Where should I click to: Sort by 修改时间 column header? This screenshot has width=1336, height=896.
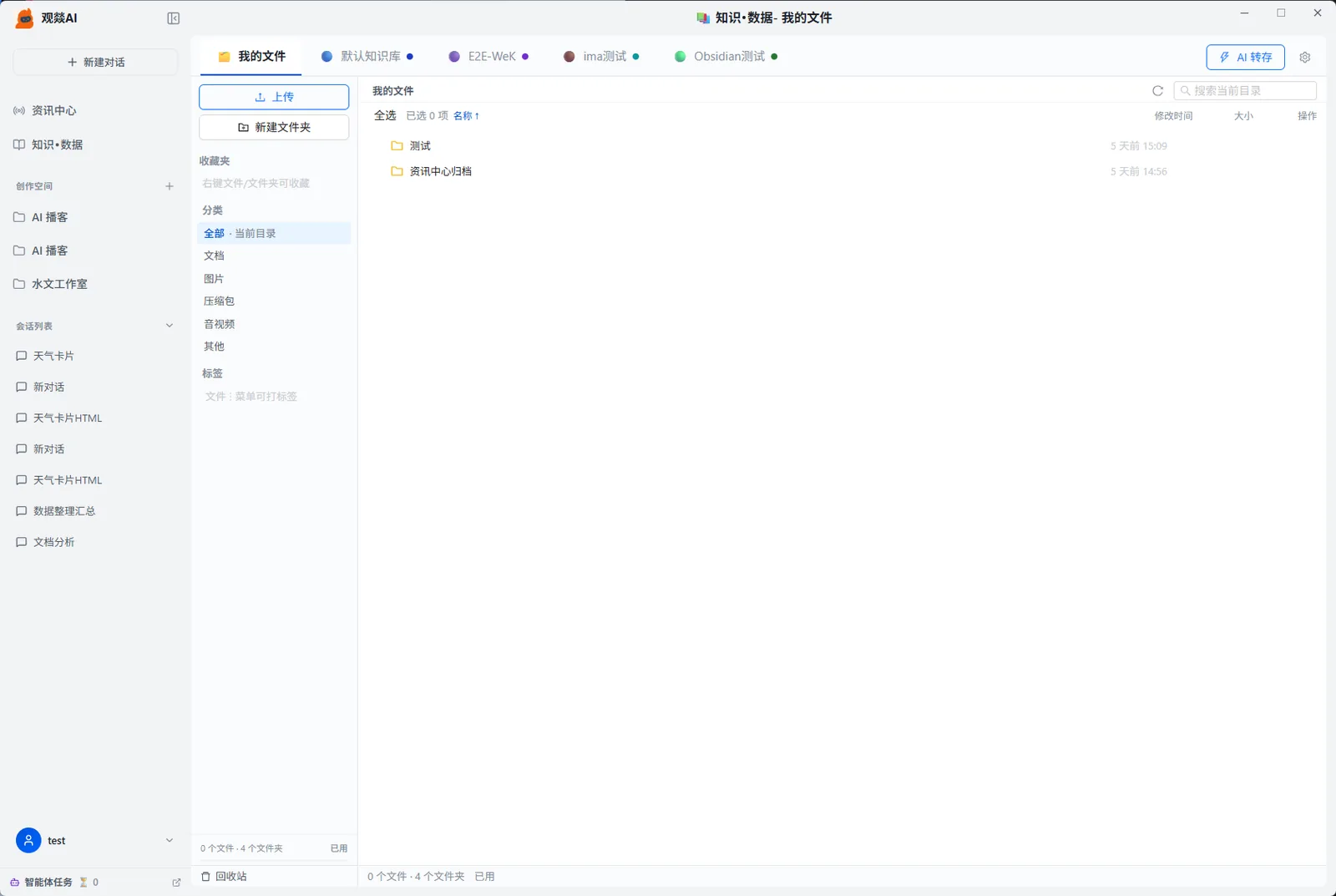point(1173,116)
